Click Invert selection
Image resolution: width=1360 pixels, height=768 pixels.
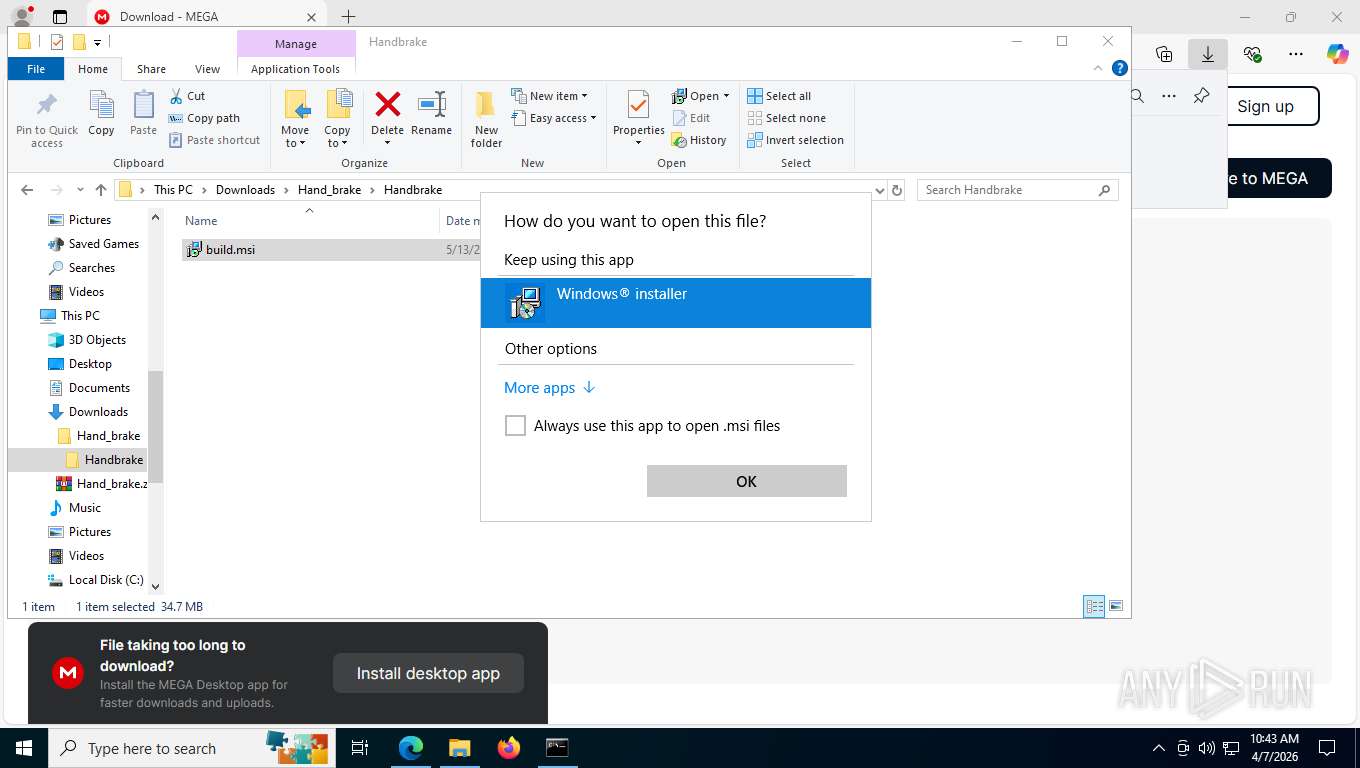(x=795, y=140)
